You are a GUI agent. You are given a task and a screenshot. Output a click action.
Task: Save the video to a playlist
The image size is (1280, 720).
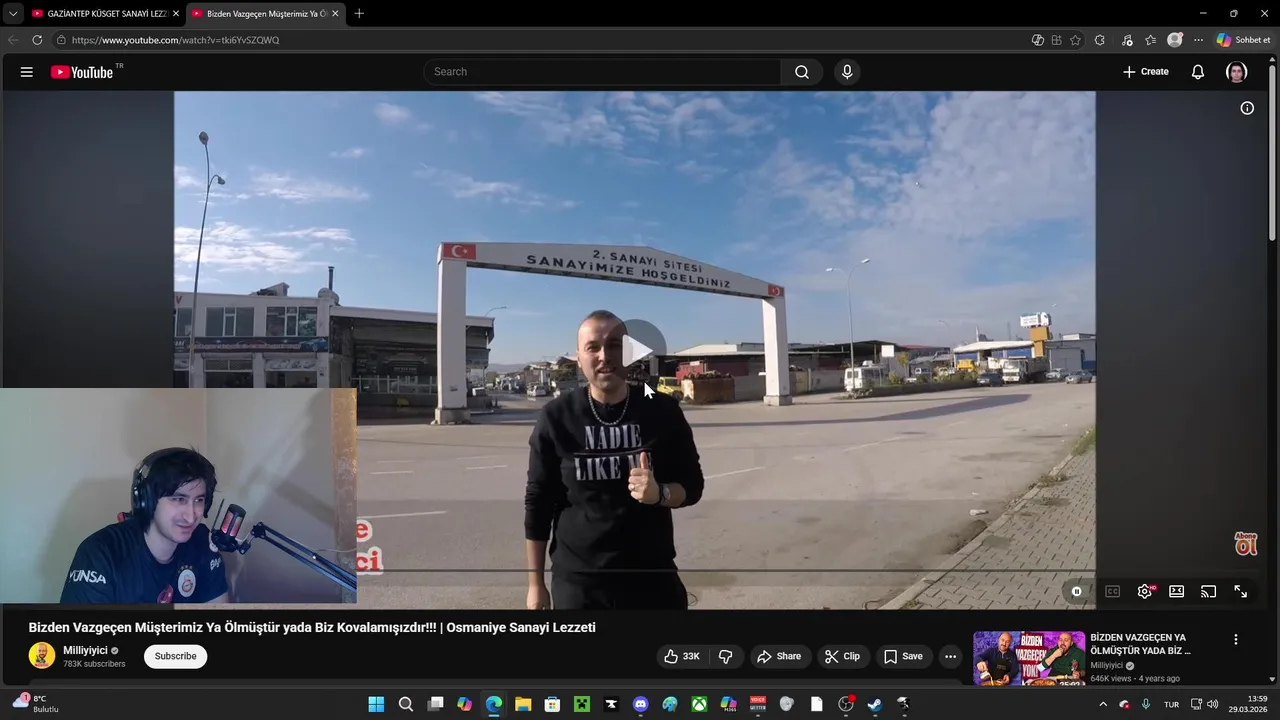pos(903,656)
